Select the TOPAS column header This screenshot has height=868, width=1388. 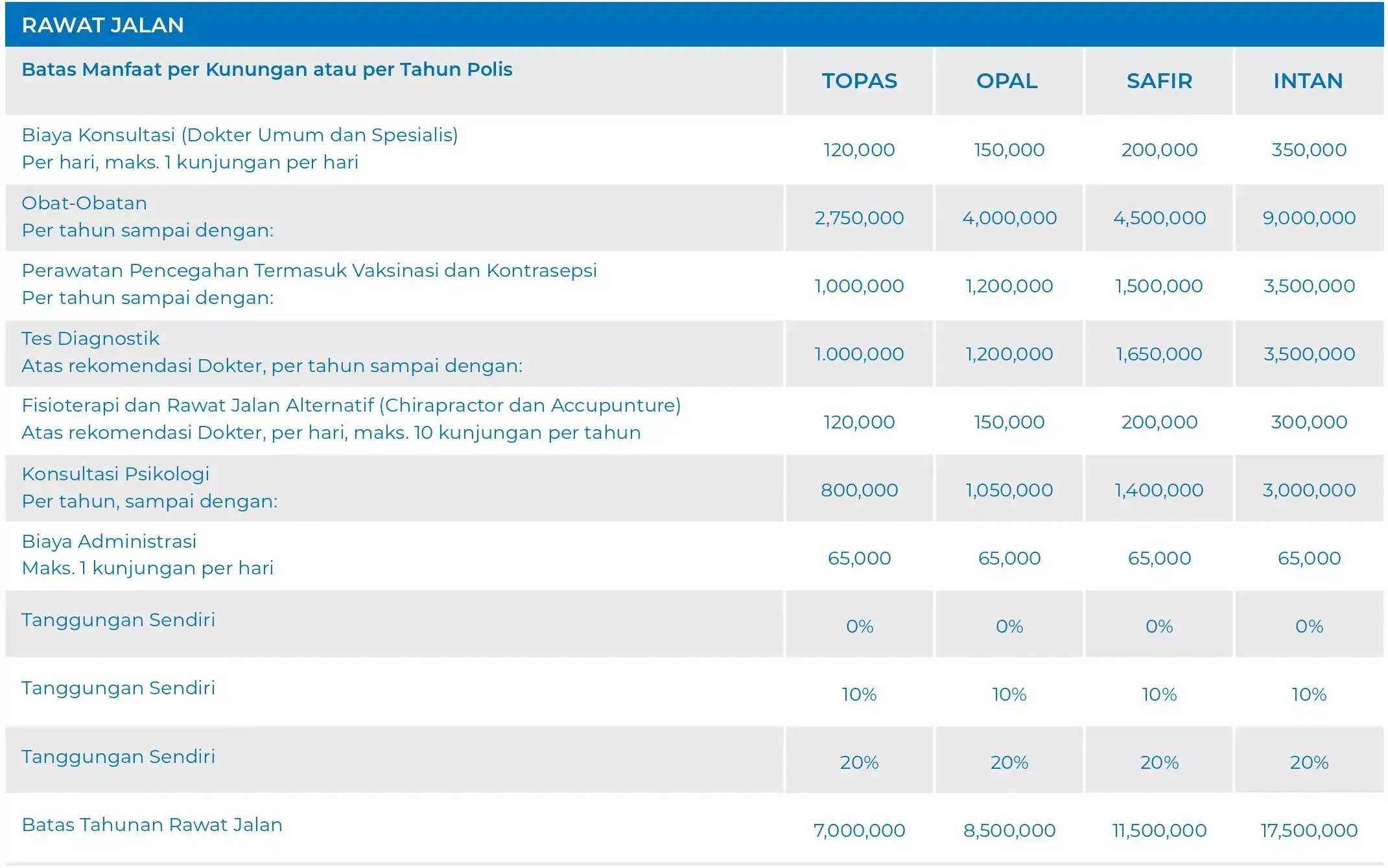coord(859,81)
